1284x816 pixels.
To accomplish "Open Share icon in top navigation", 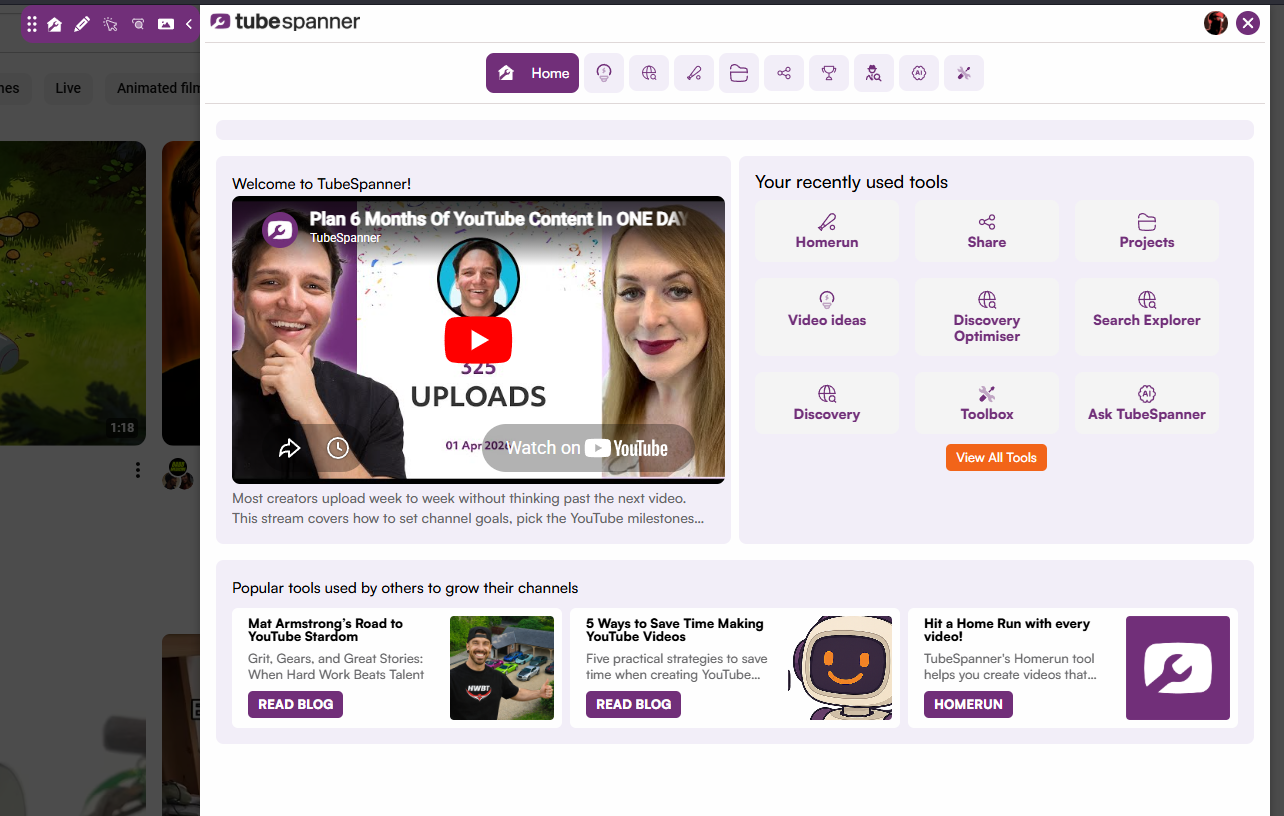I will [x=784, y=73].
